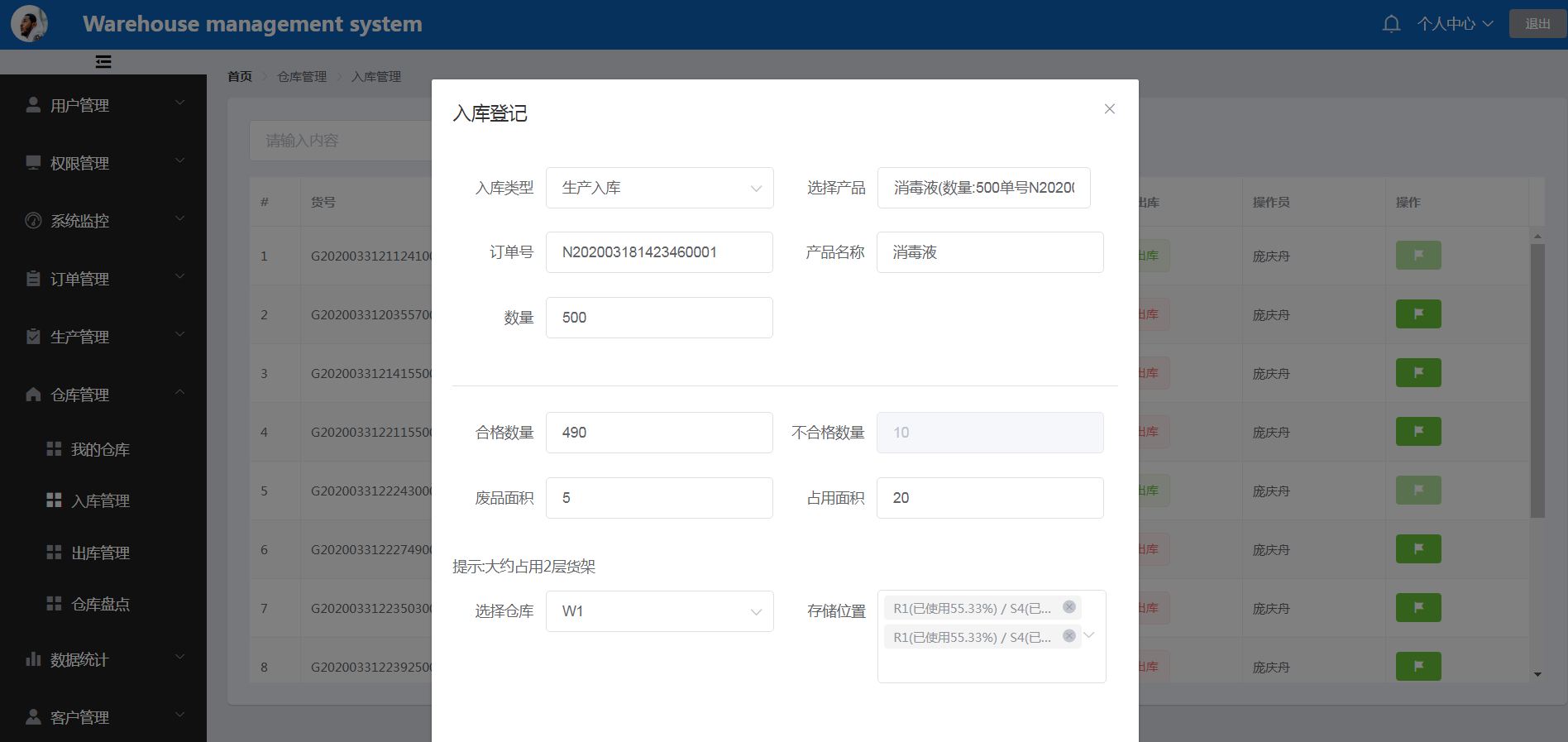Click the table scrollbar down arrow
This screenshot has height=742, width=1568.
pyautogui.click(x=1537, y=674)
